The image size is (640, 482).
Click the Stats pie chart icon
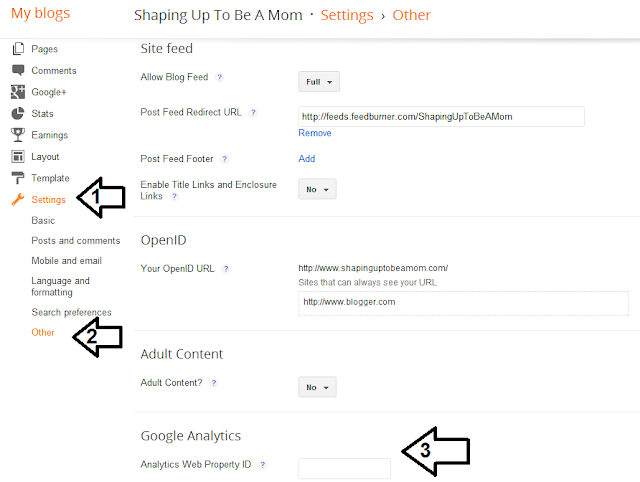tap(18, 114)
